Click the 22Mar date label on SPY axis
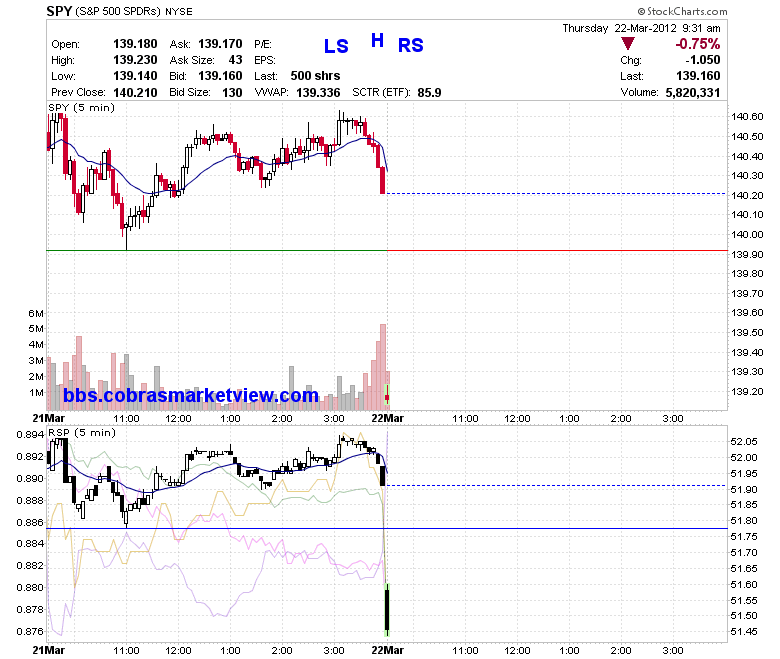780x659 pixels. pyautogui.click(x=388, y=418)
